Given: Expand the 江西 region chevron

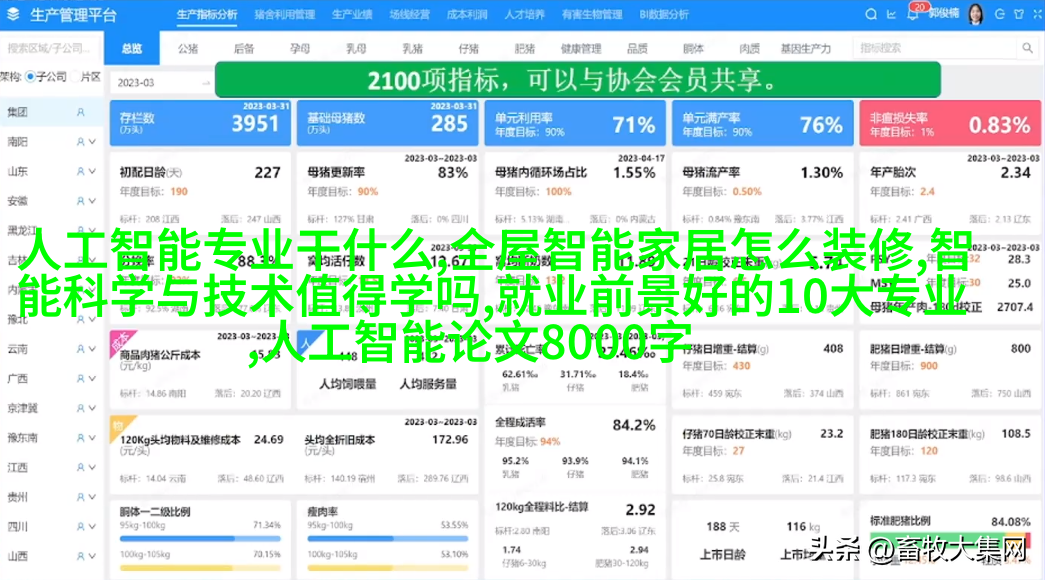Looking at the screenshot, I should 92,467.
